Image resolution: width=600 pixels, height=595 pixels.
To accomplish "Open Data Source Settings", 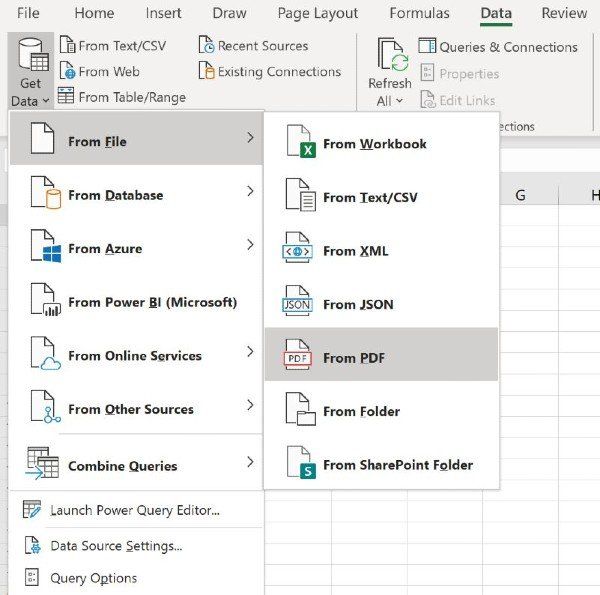I will (x=115, y=546).
